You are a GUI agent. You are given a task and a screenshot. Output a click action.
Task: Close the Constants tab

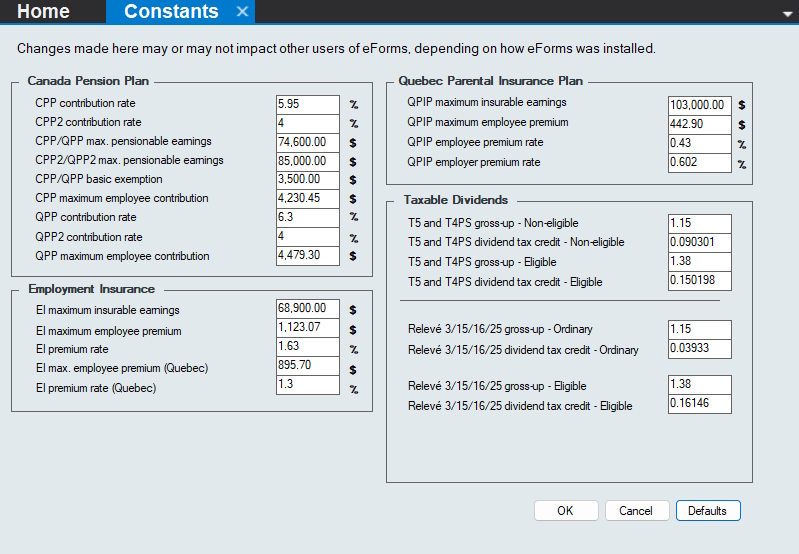point(242,12)
